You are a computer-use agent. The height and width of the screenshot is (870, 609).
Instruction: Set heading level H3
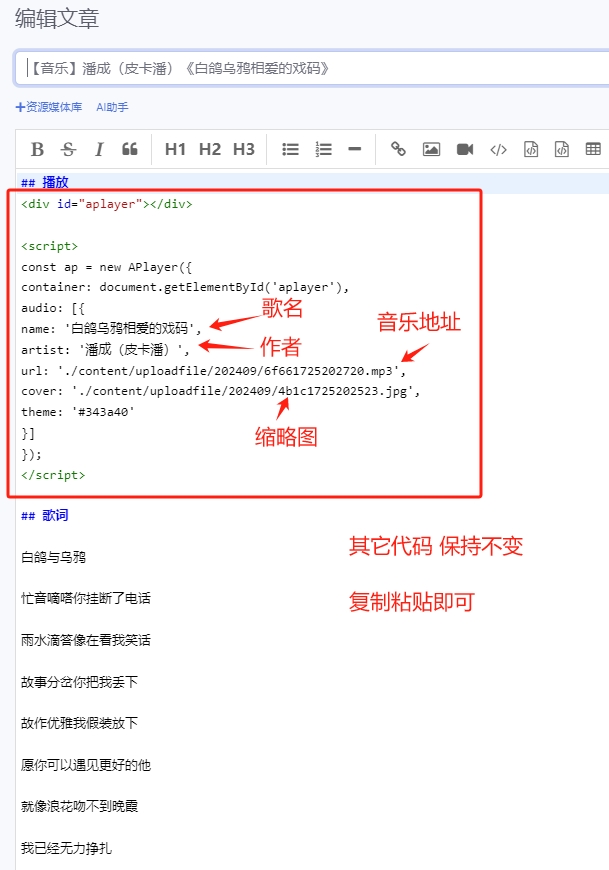point(243,149)
